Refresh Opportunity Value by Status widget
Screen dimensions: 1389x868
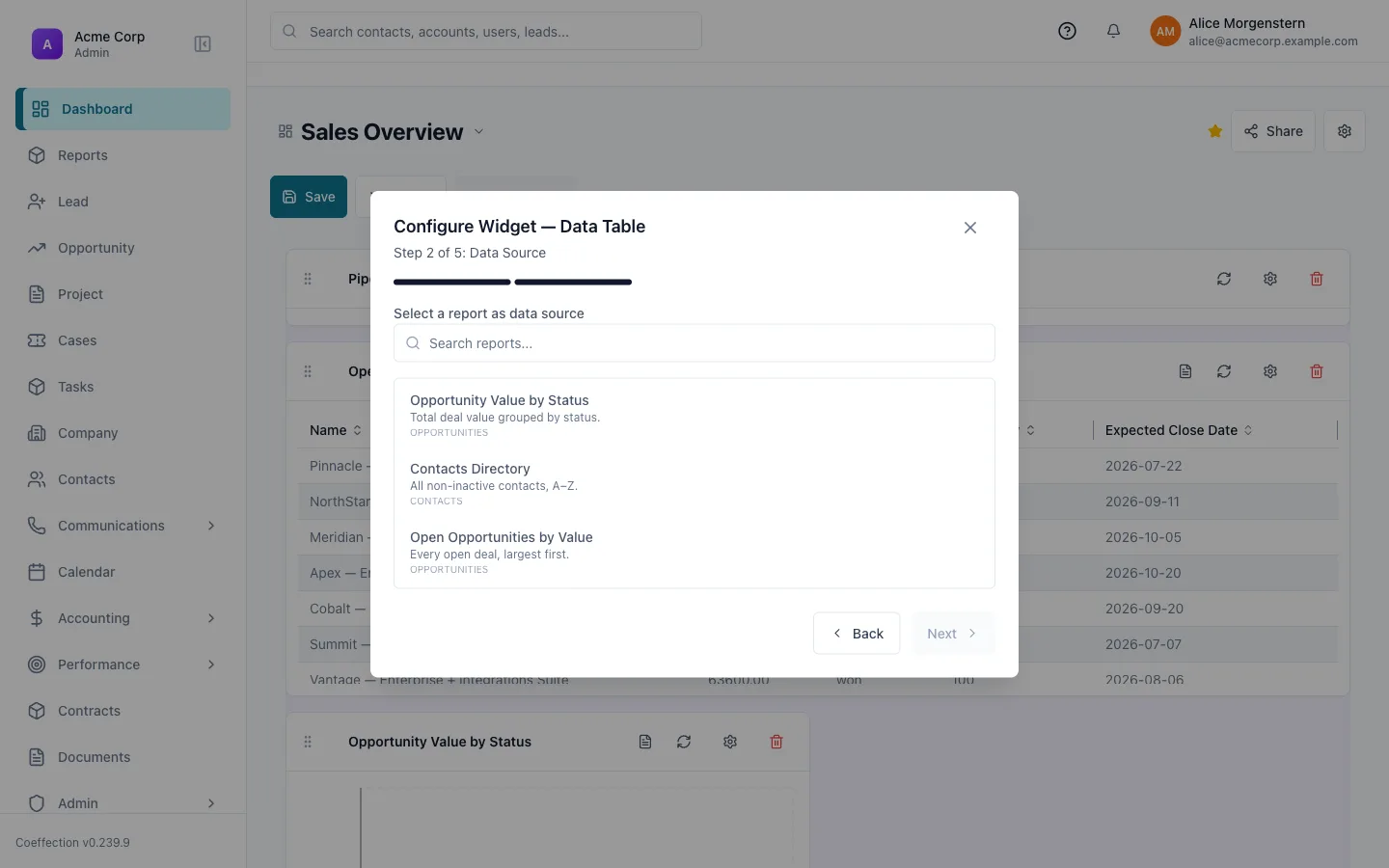click(x=684, y=742)
